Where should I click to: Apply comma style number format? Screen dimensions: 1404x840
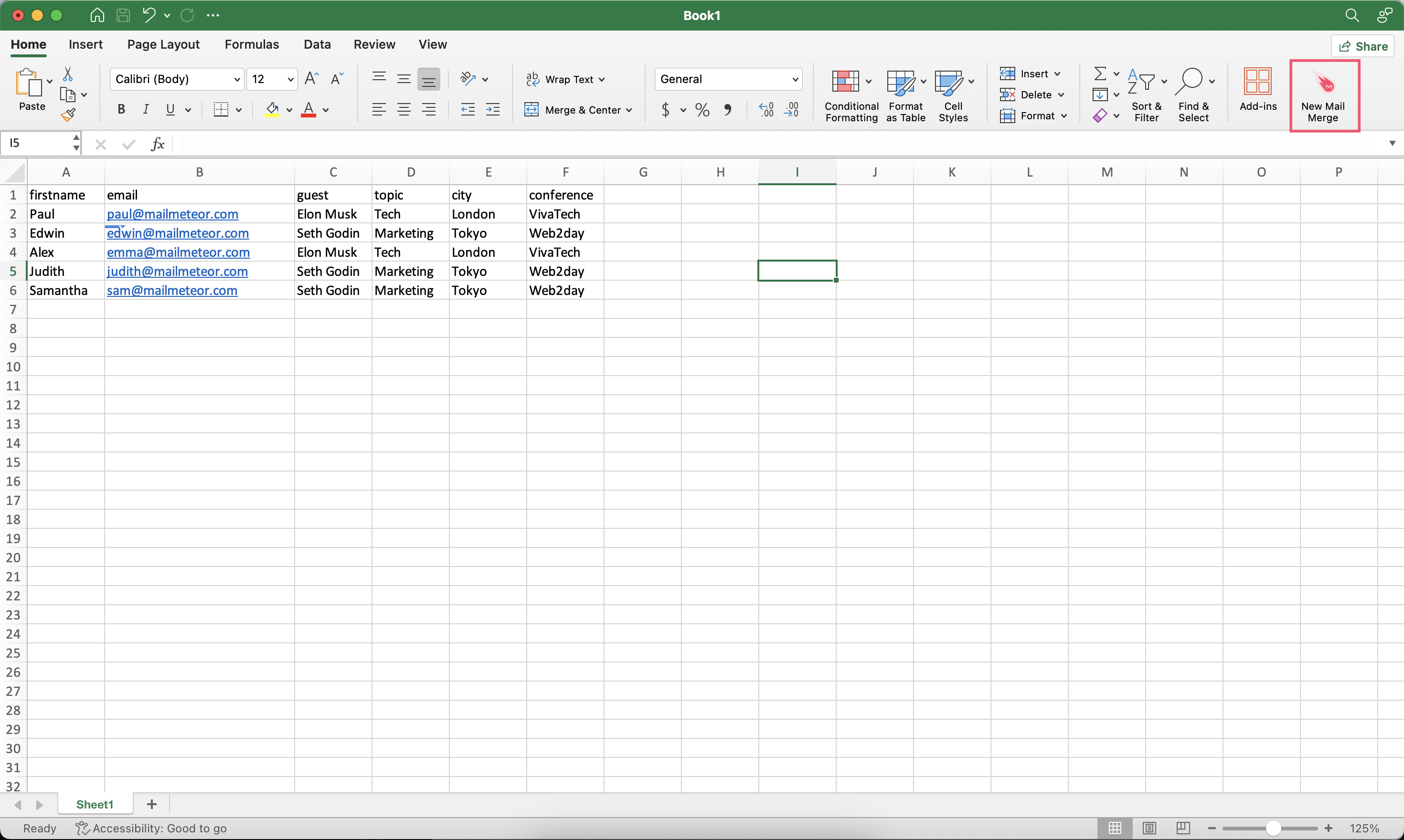727,109
